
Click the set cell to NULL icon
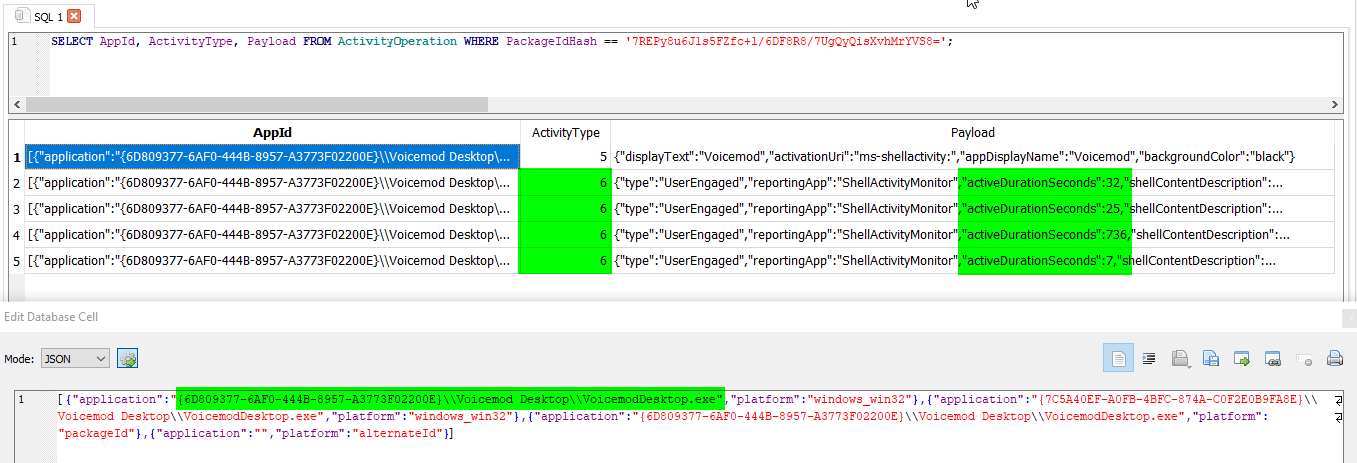point(1304,358)
